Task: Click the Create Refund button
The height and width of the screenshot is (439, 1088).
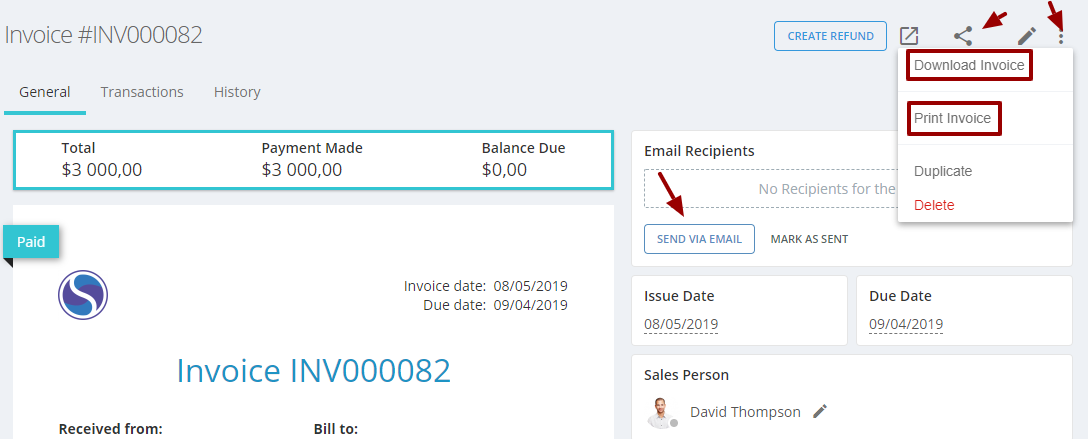Action: (831, 36)
